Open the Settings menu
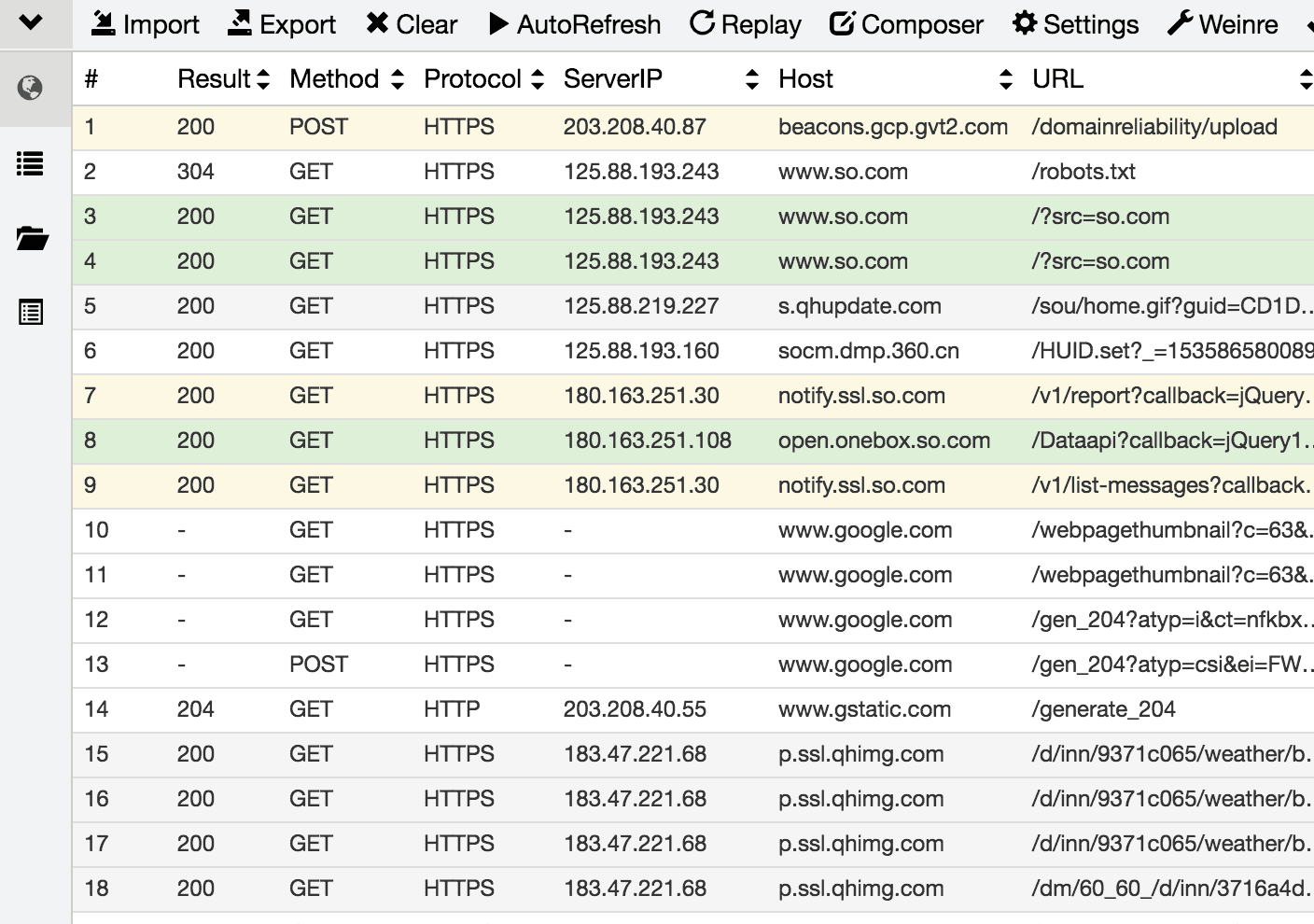Image resolution: width=1314 pixels, height=924 pixels. 1075,24
